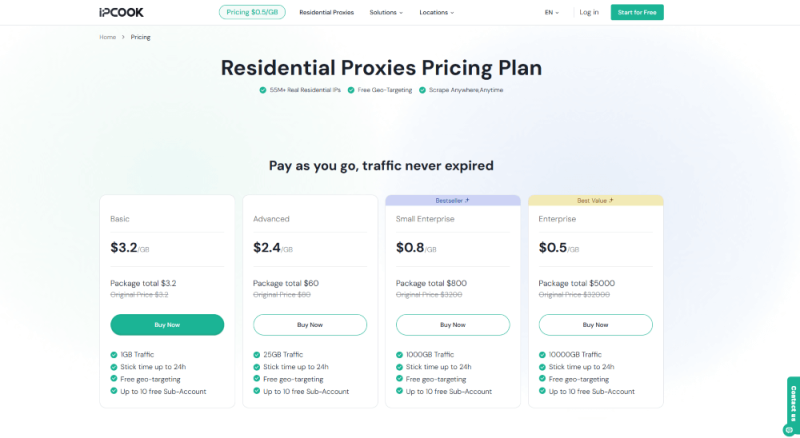800x438 pixels.
Task: Open the EN language selector
Action: pos(552,12)
